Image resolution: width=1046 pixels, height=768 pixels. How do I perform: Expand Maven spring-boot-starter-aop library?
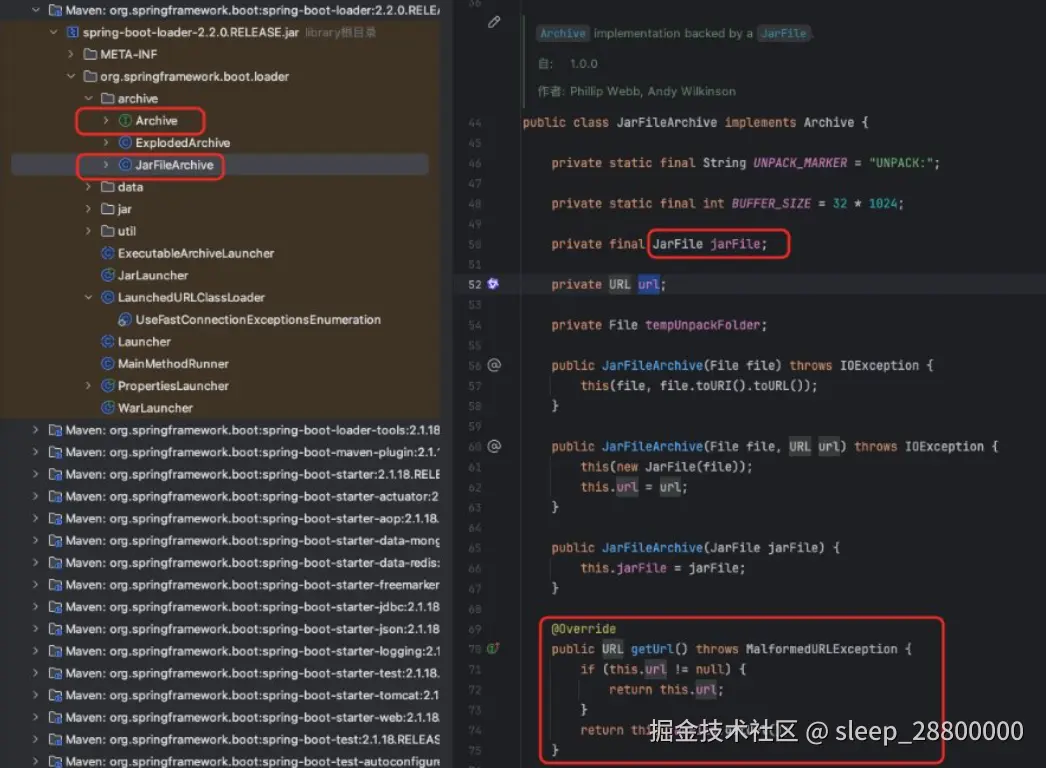(36, 518)
